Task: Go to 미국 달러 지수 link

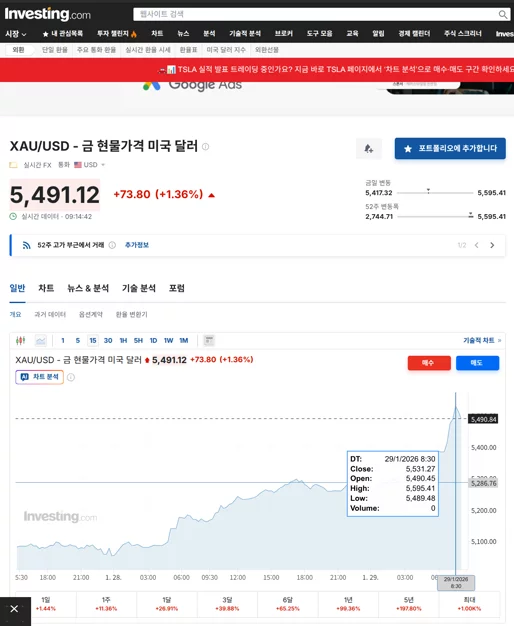Action: tap(226, 50)
